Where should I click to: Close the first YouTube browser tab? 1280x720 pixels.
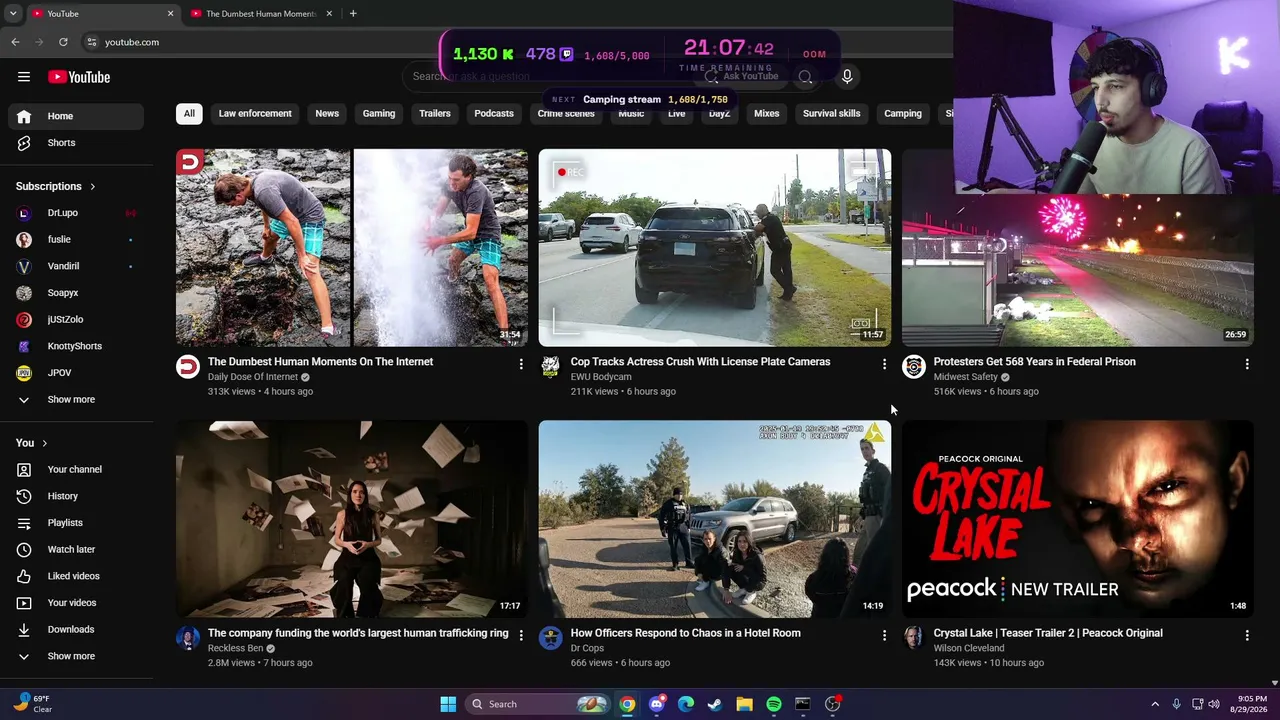pos(170,14)
